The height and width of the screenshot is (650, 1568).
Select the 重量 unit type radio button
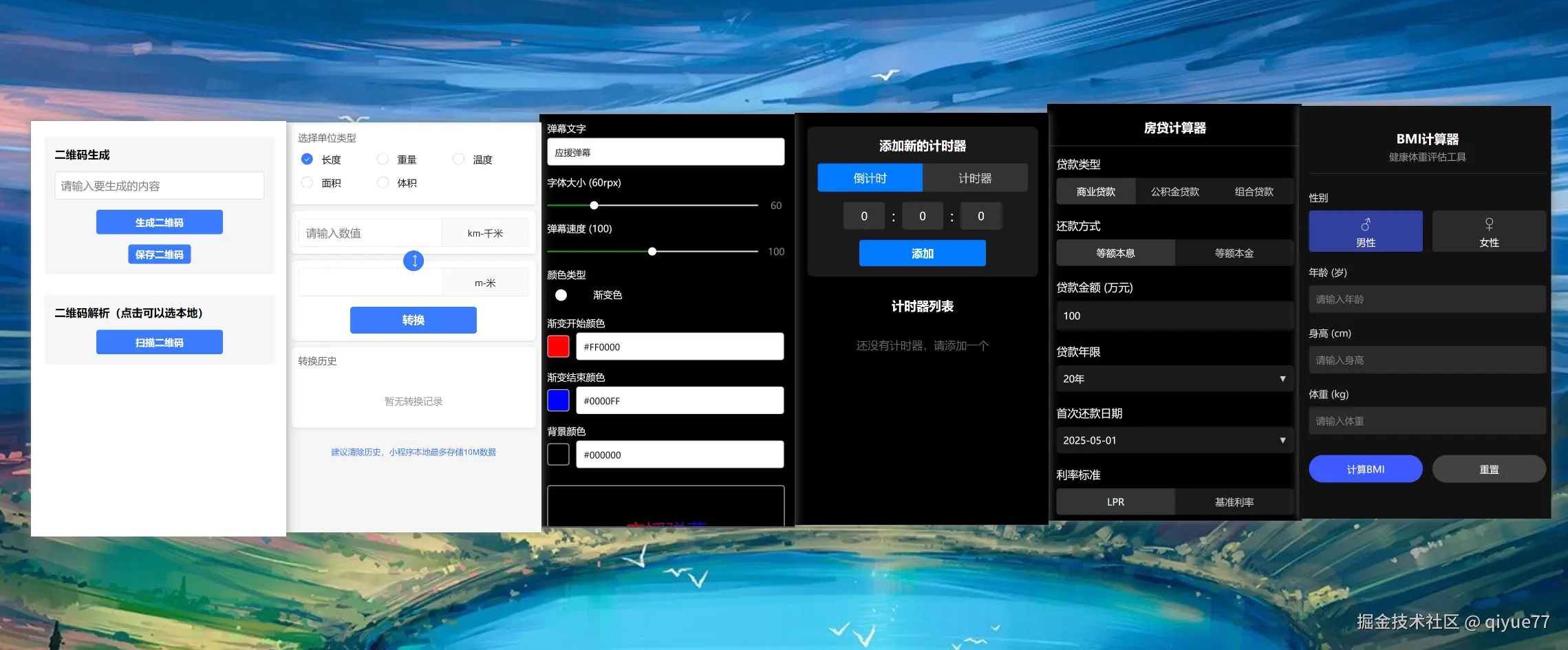[383, 159]
